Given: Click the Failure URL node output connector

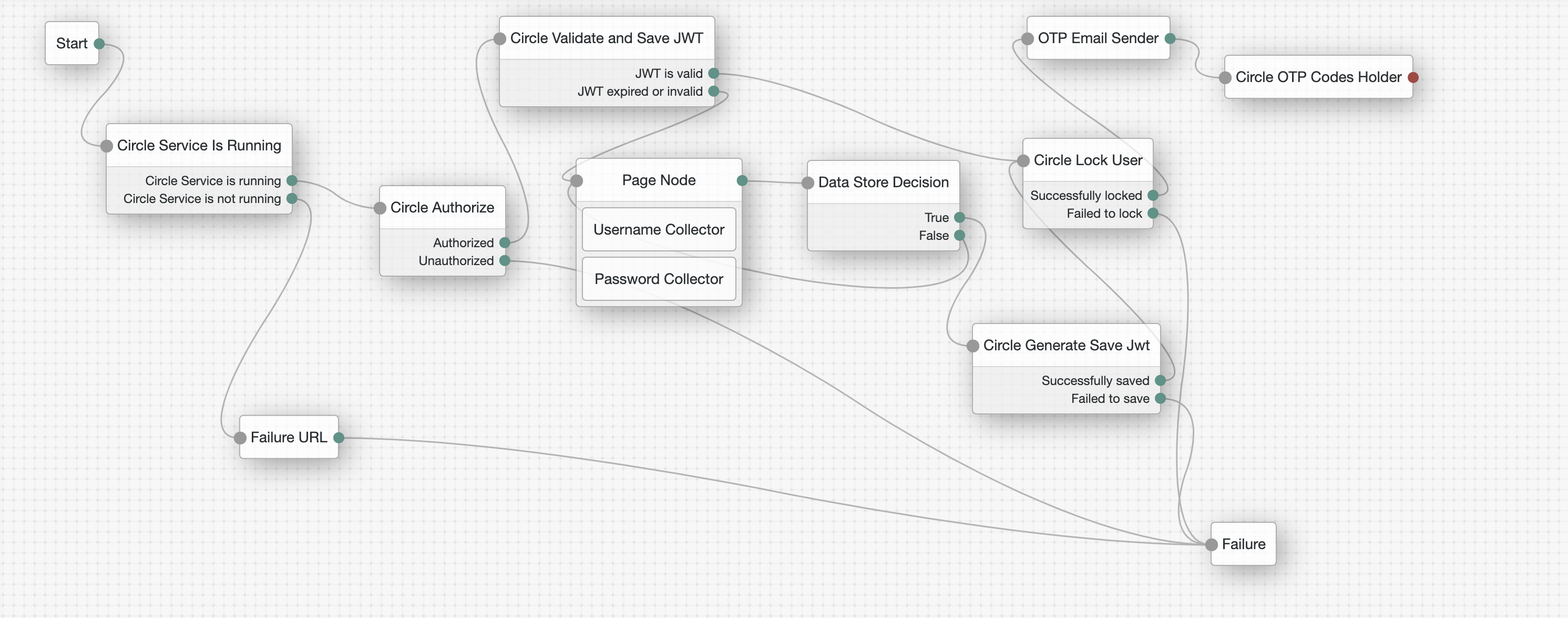Looking at the screenshot, I should click(x=339, y=437).
